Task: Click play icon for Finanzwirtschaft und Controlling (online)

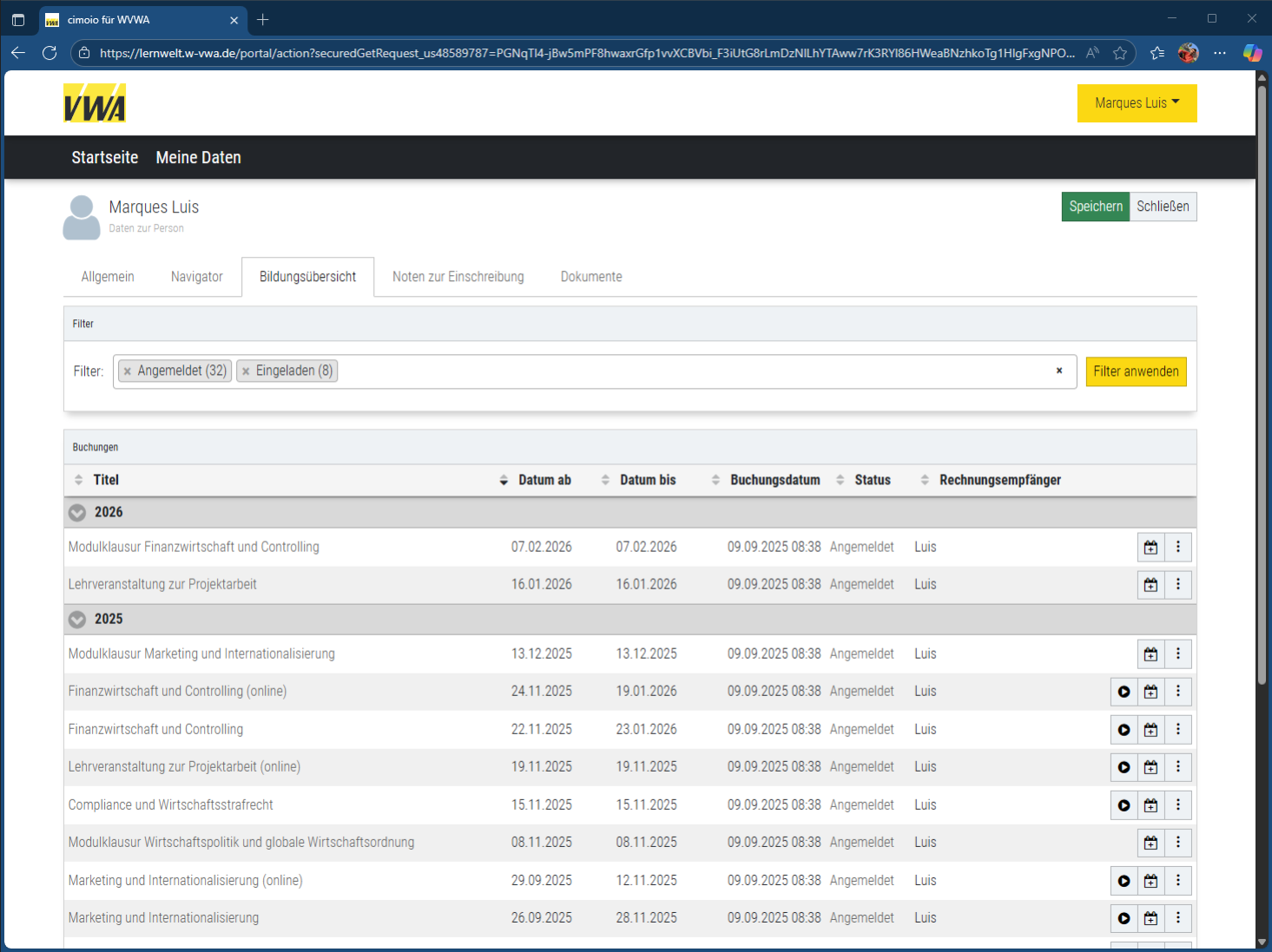Action: click(x=1124, y=692)
